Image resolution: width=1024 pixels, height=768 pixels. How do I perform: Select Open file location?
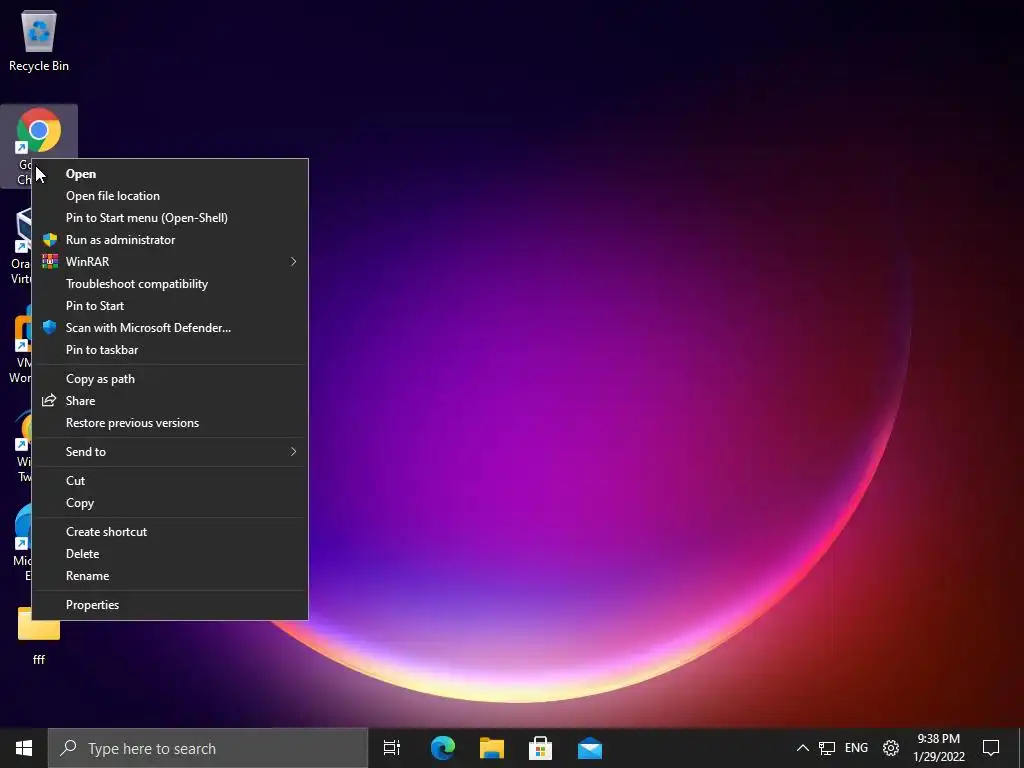170,196
